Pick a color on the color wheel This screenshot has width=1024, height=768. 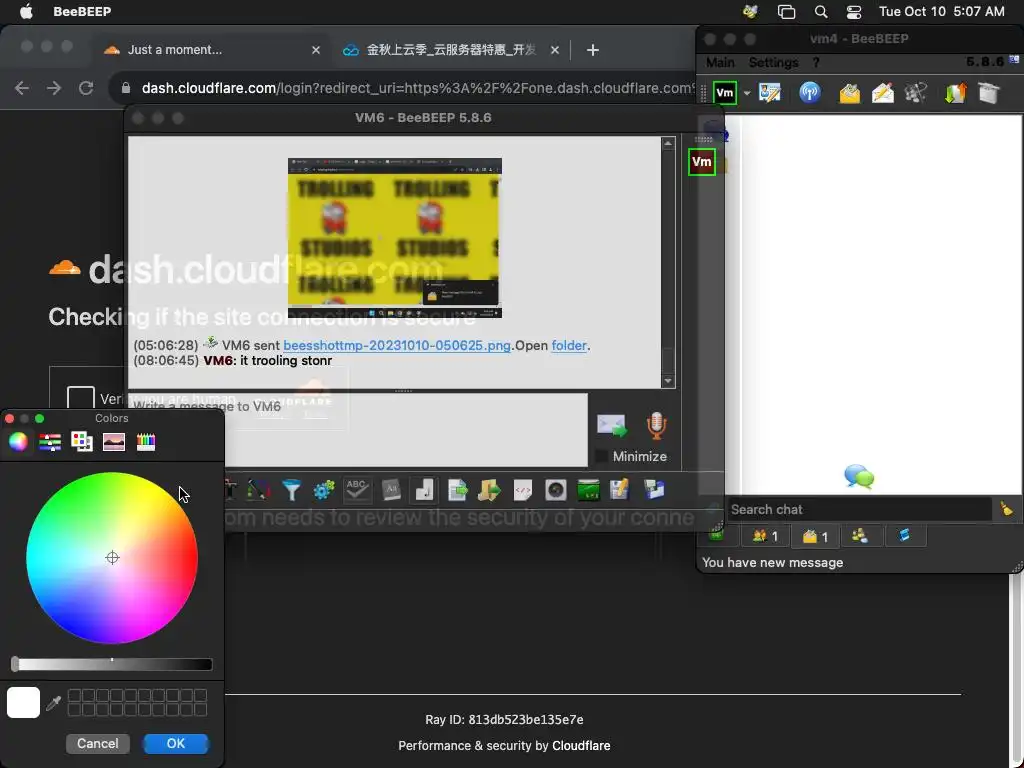pos(112,558)
